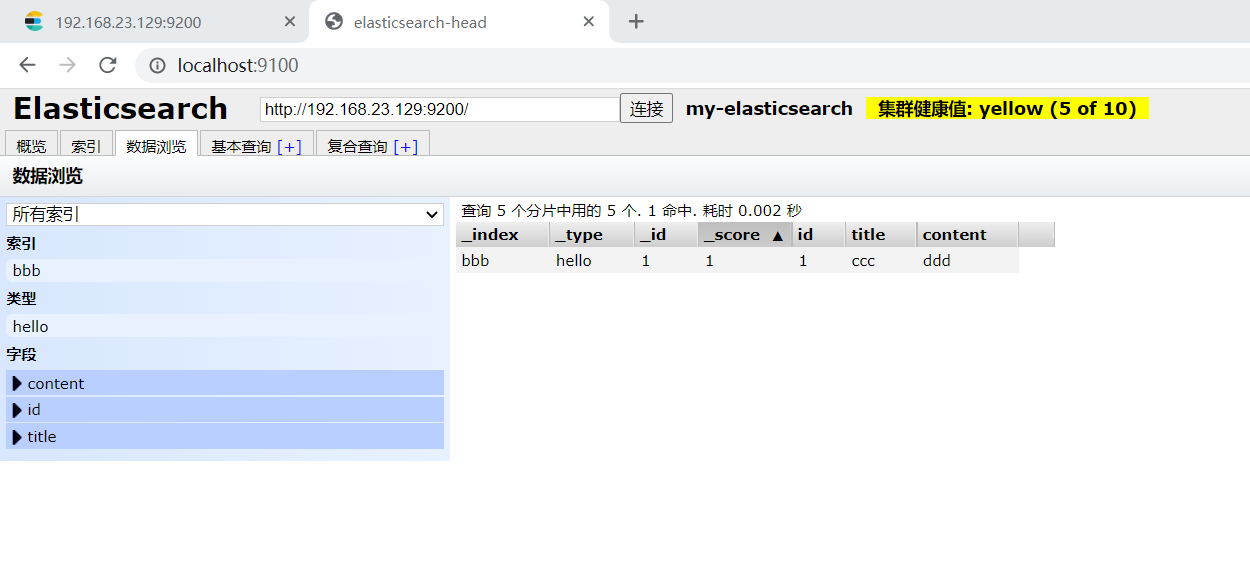Click the hello cell in result row
1250x575 pixels.
[592, 261]
